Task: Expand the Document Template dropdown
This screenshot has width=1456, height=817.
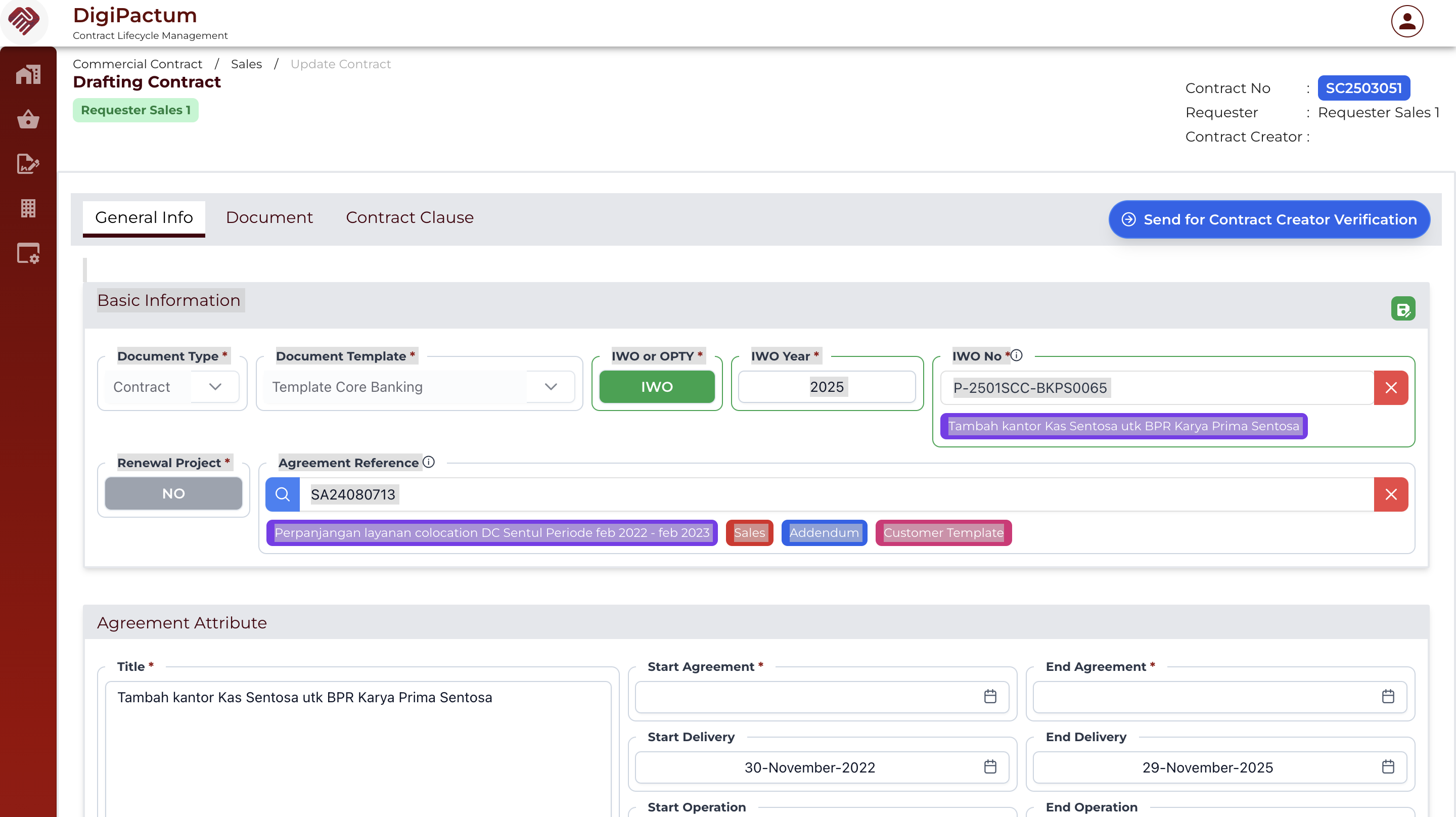Action: 551,387
